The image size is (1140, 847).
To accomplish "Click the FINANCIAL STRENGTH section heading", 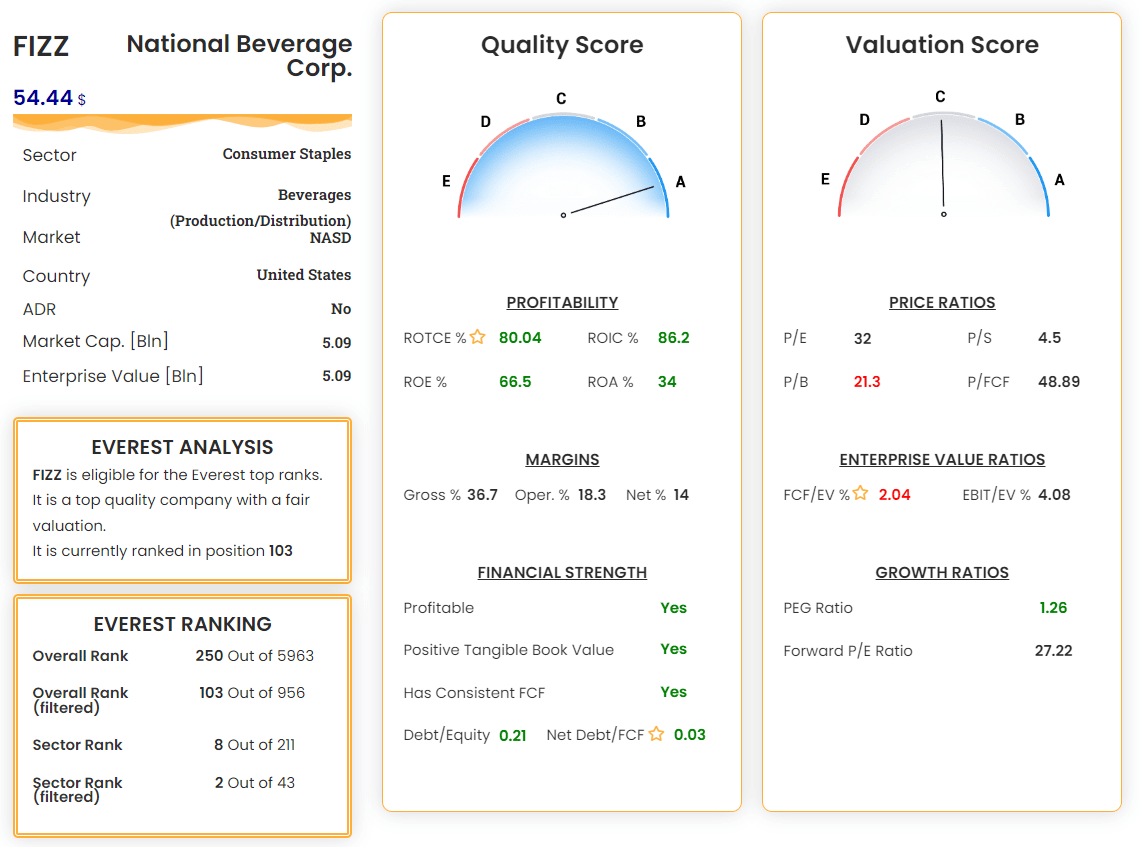I will [x=562, y=573].
